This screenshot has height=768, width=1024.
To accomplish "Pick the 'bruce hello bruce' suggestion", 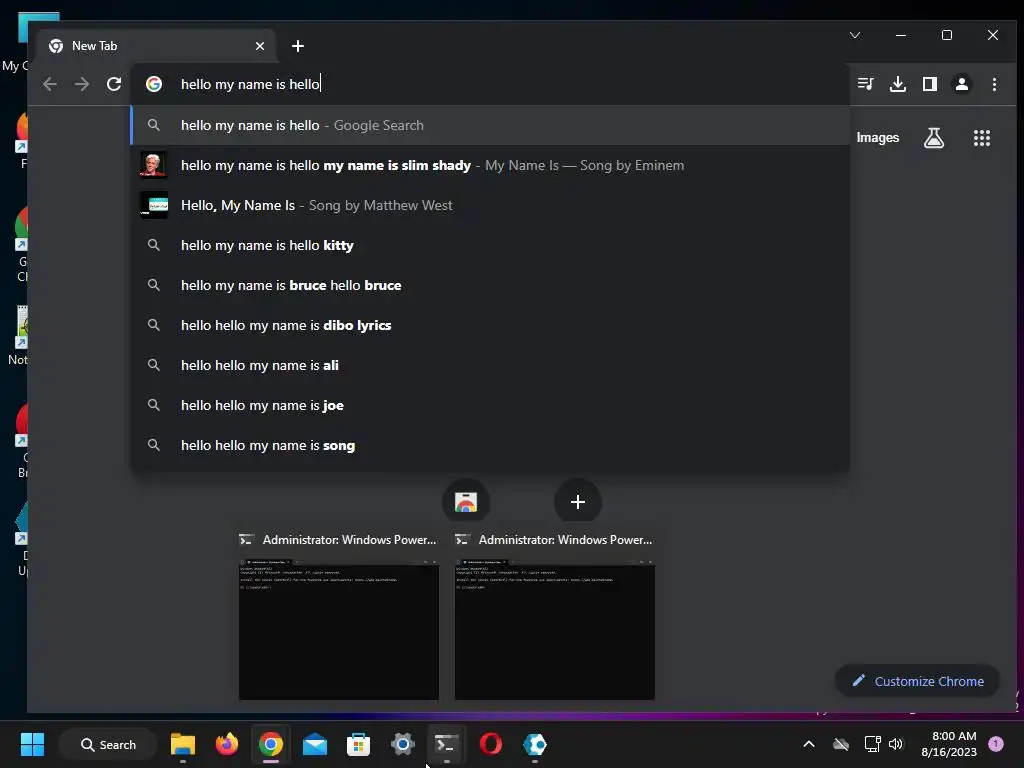I will [490, 285].
